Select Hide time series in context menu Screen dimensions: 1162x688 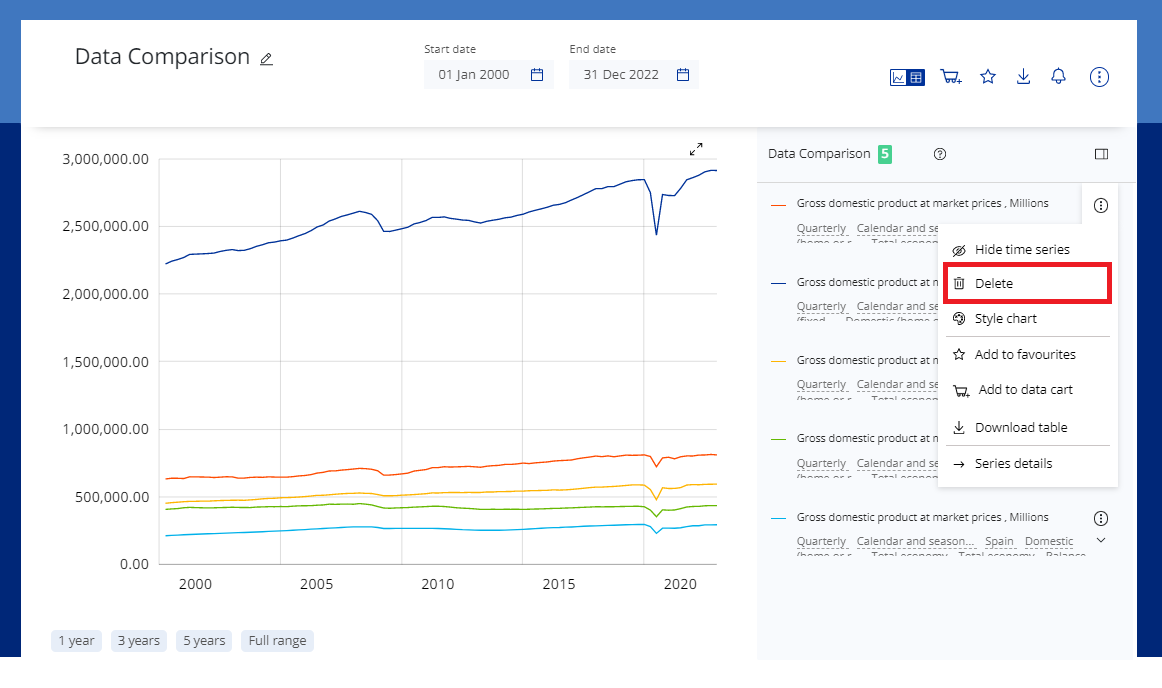click(x=1021, y=250)
